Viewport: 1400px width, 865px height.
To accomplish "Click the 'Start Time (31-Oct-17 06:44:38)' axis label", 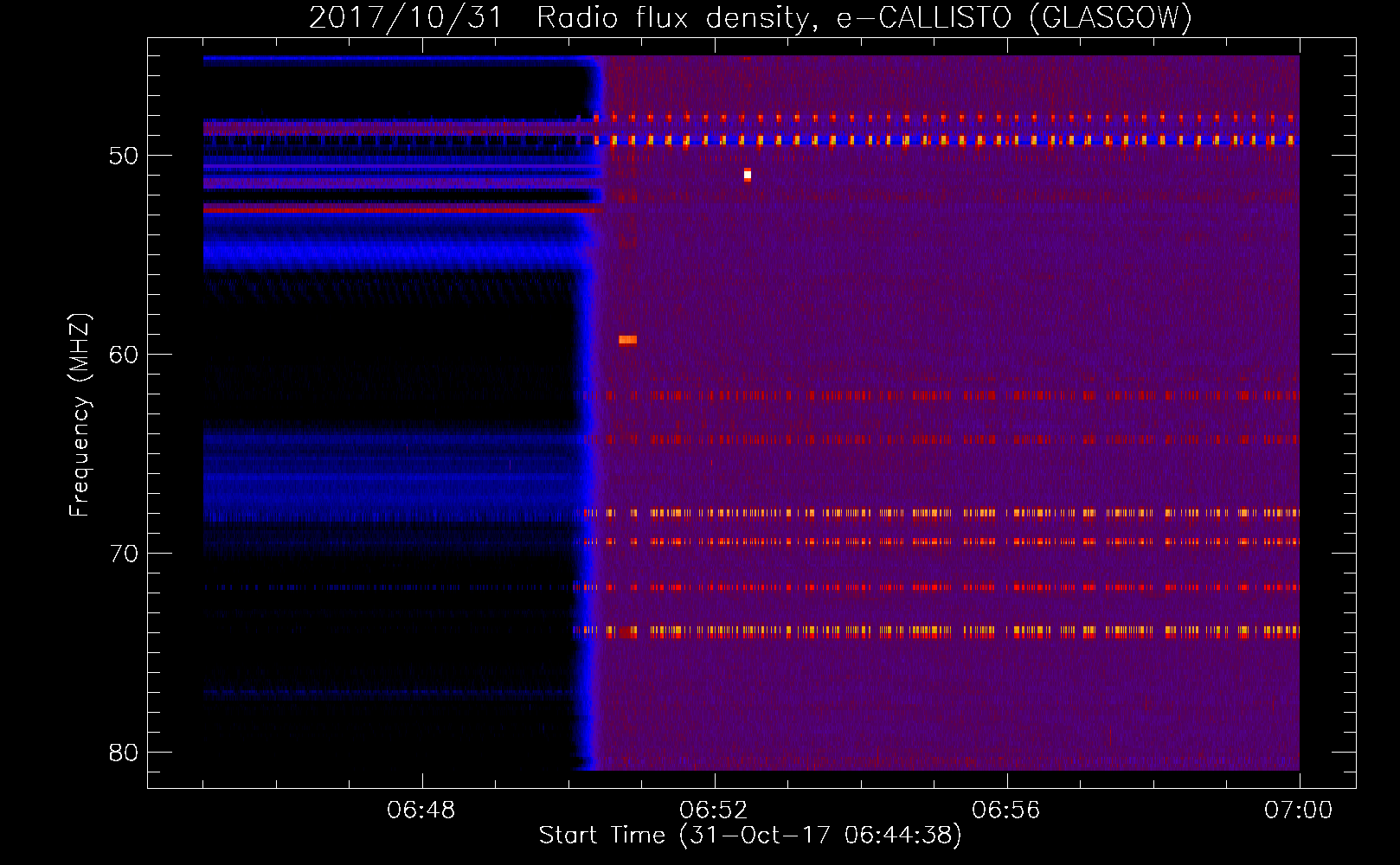I will click(x=750, y=836).
